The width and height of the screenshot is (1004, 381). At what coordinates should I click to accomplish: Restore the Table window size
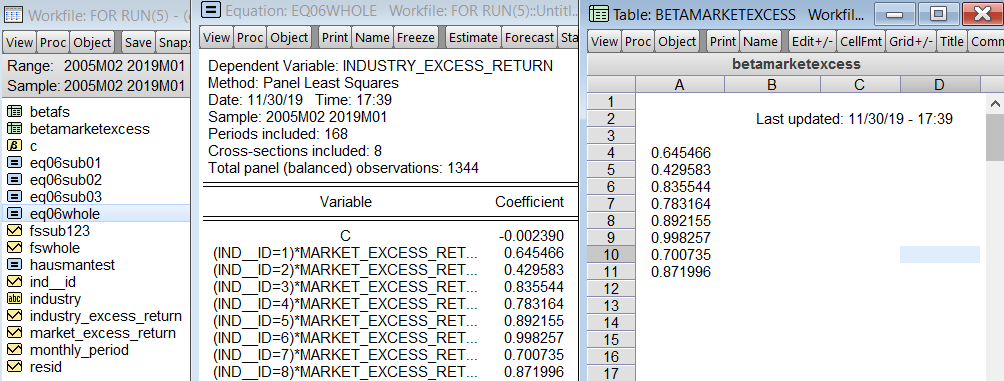pos(938,14)
